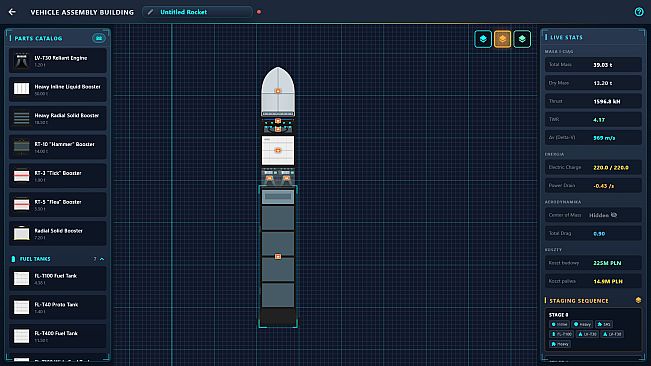Click the Dry Mass value 13.20 t

pyautogui.click(x=602, y=83)
